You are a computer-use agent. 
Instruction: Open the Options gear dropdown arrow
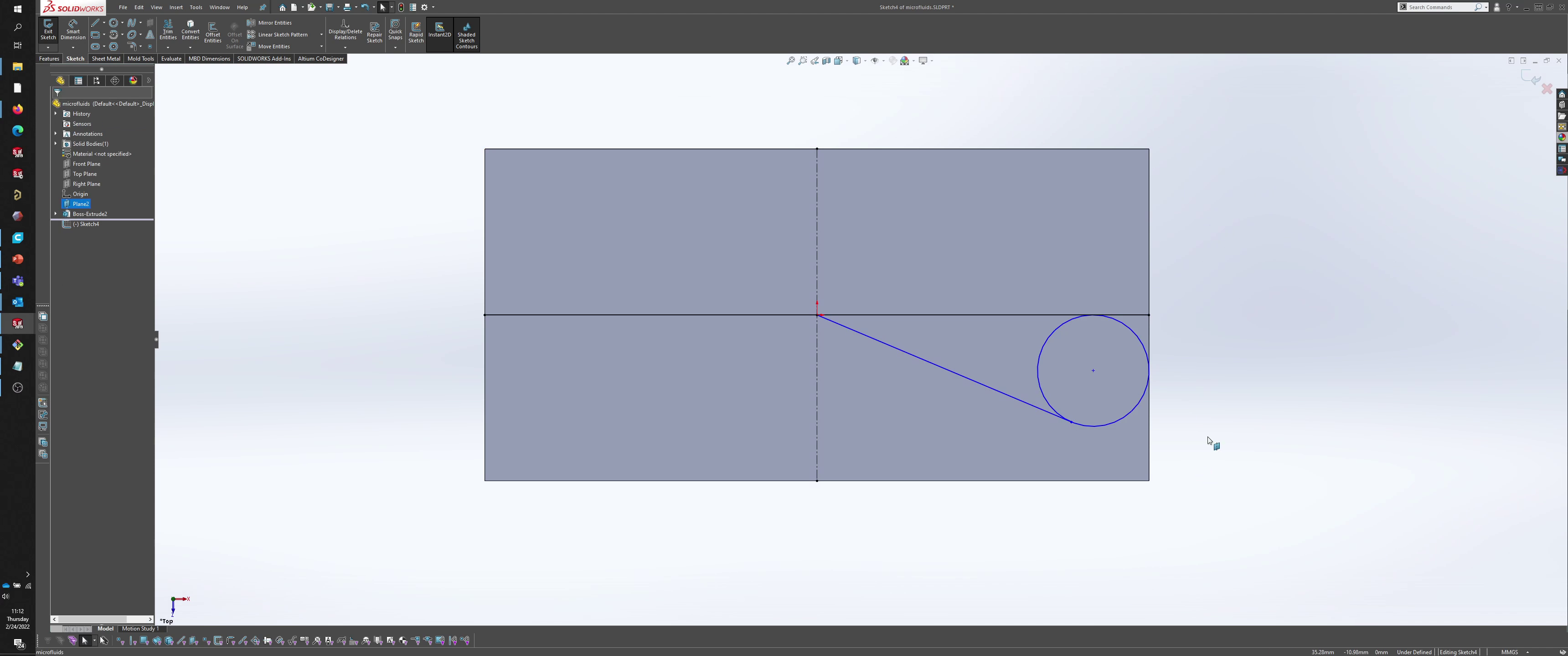433,7
